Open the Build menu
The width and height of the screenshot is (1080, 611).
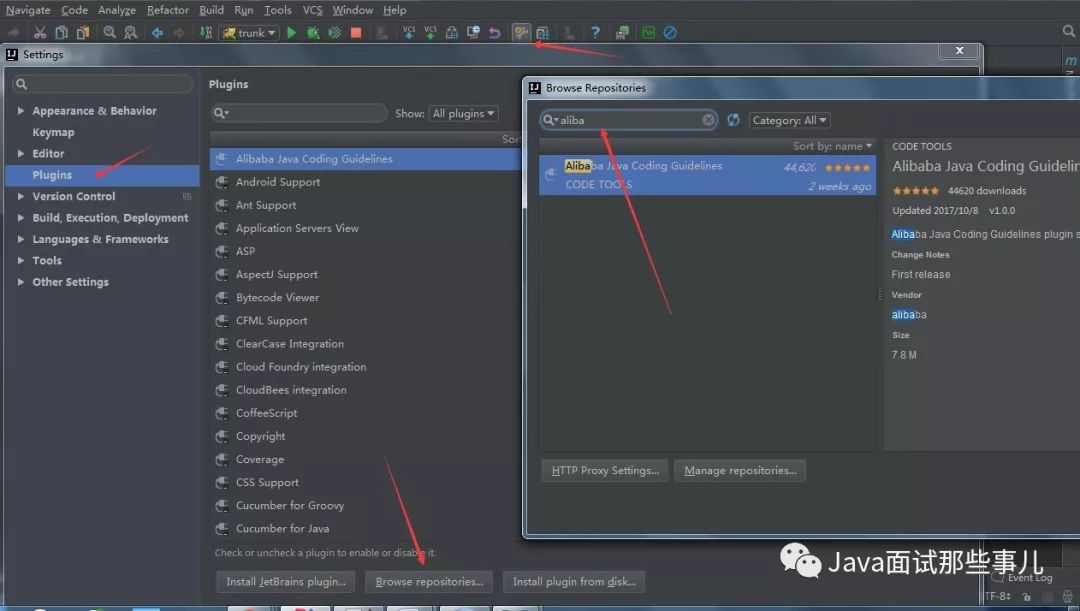(x=211, y=10)
